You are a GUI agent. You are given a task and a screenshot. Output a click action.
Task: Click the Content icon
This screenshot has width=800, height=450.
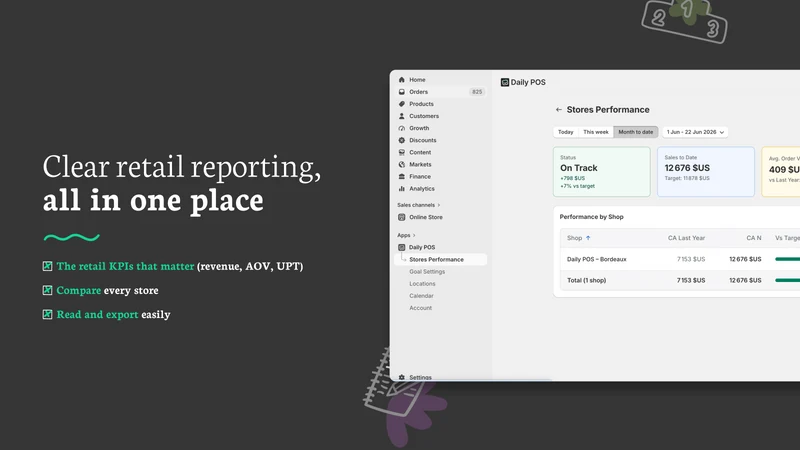click(402, 152)
